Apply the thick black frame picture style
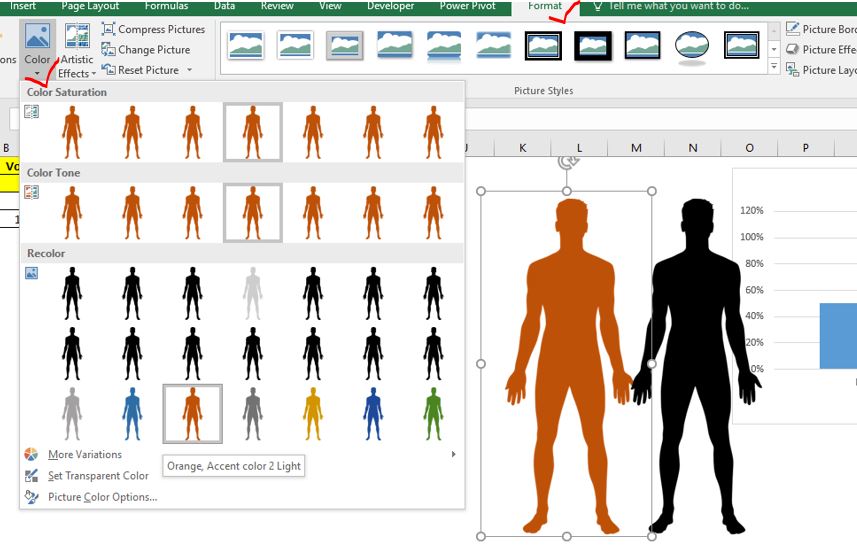Screen dimensions: 857x555 coord(593,45)
